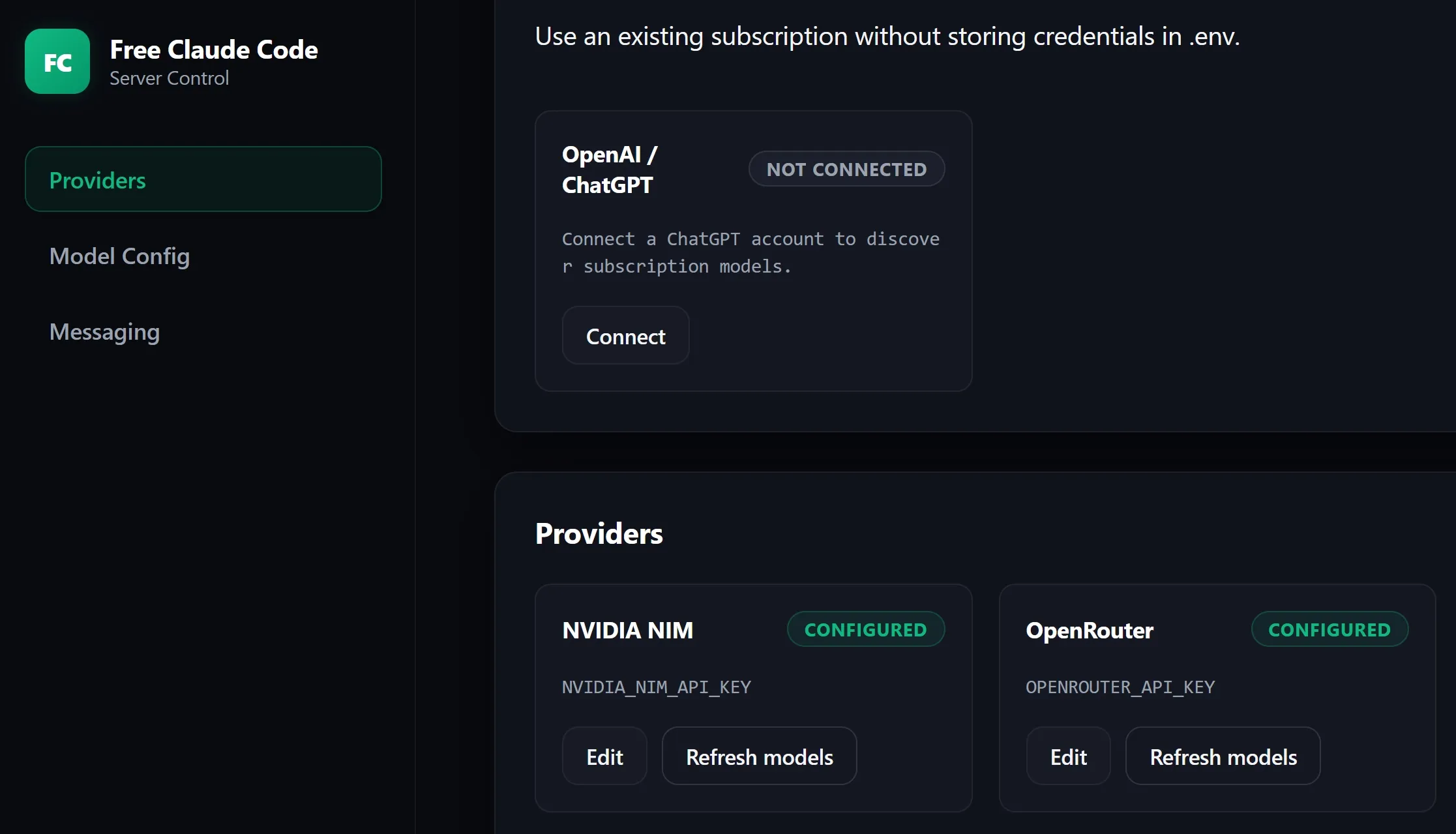Click OpenRouter CONFIGURED status badge
Viewport: 1456px width, 834px height.
pos(1330,629)
